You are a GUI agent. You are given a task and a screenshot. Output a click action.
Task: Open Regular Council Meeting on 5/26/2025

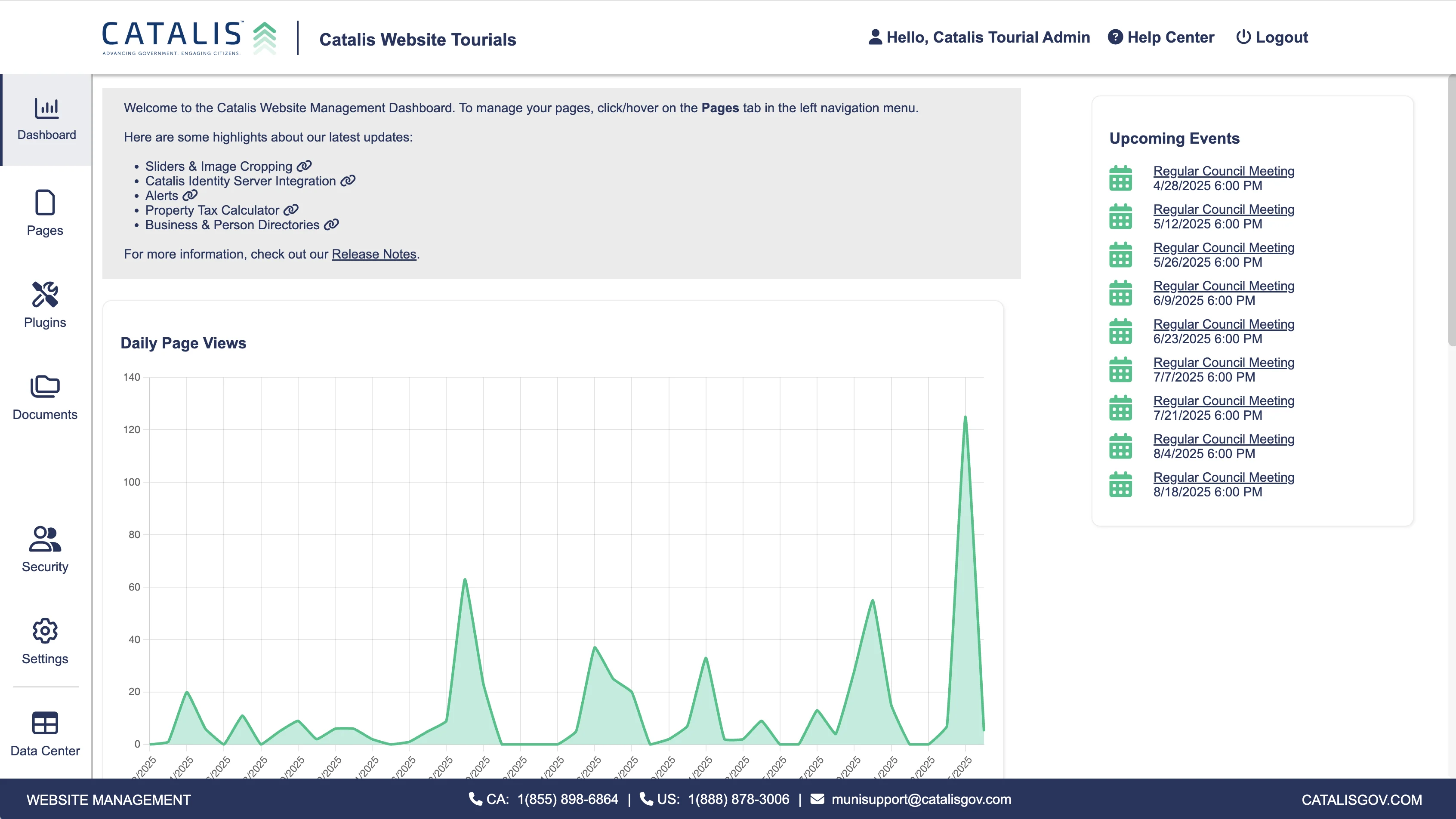pos(1224,248)
